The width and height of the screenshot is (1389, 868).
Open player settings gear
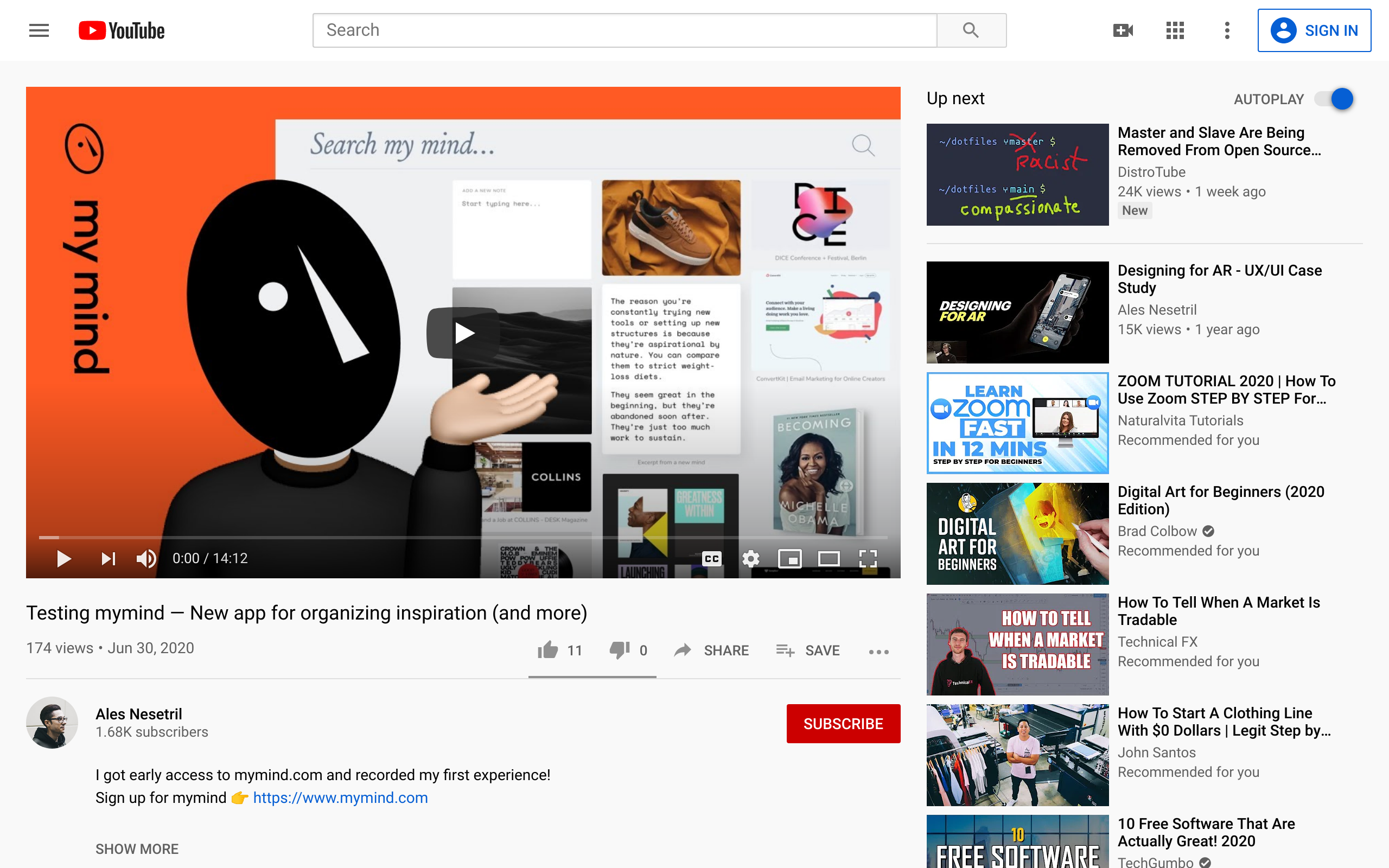click(751, 559)
